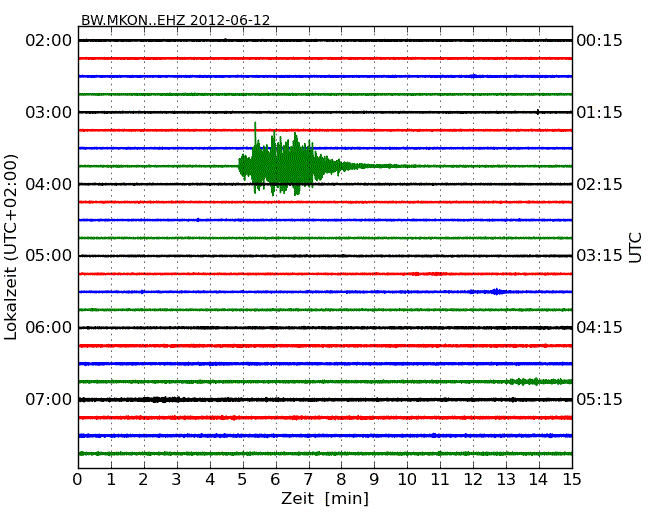Image resolution: width=650 pixels, height=520 pixels.
Task: Click x-axis tick label 9
Action: (374, 479)
